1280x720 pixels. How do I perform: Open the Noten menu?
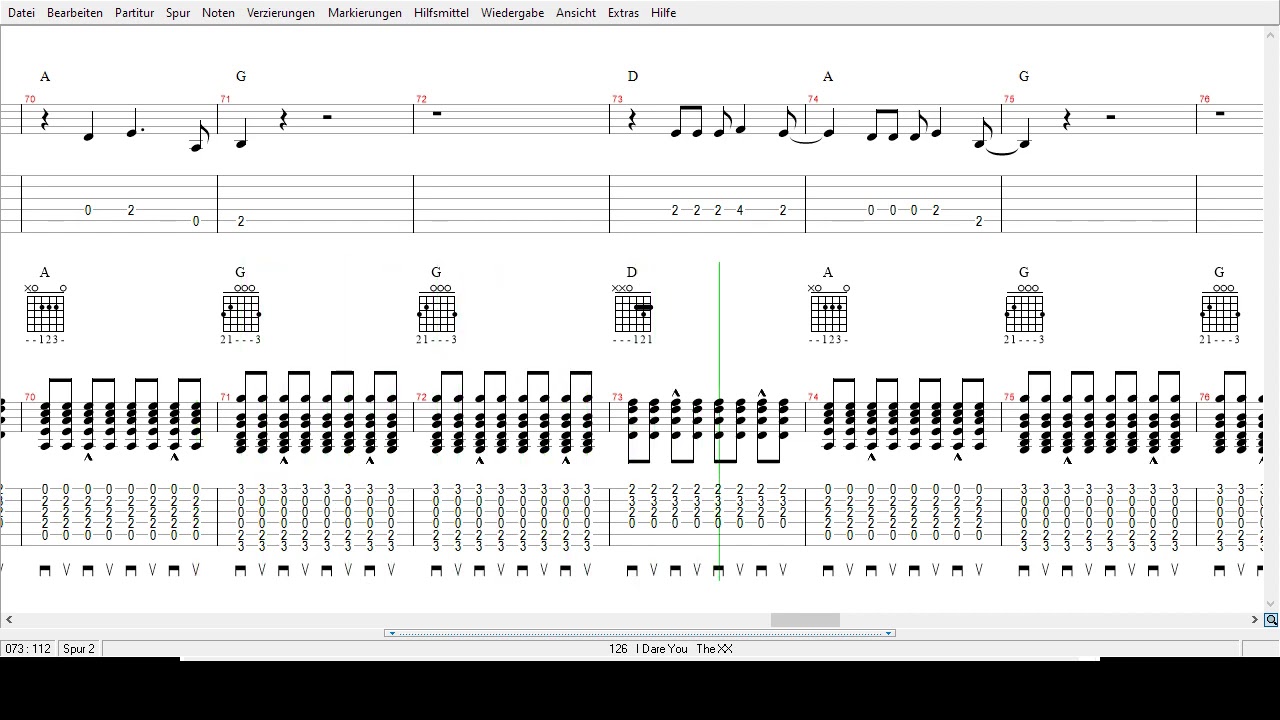(218, 13)
